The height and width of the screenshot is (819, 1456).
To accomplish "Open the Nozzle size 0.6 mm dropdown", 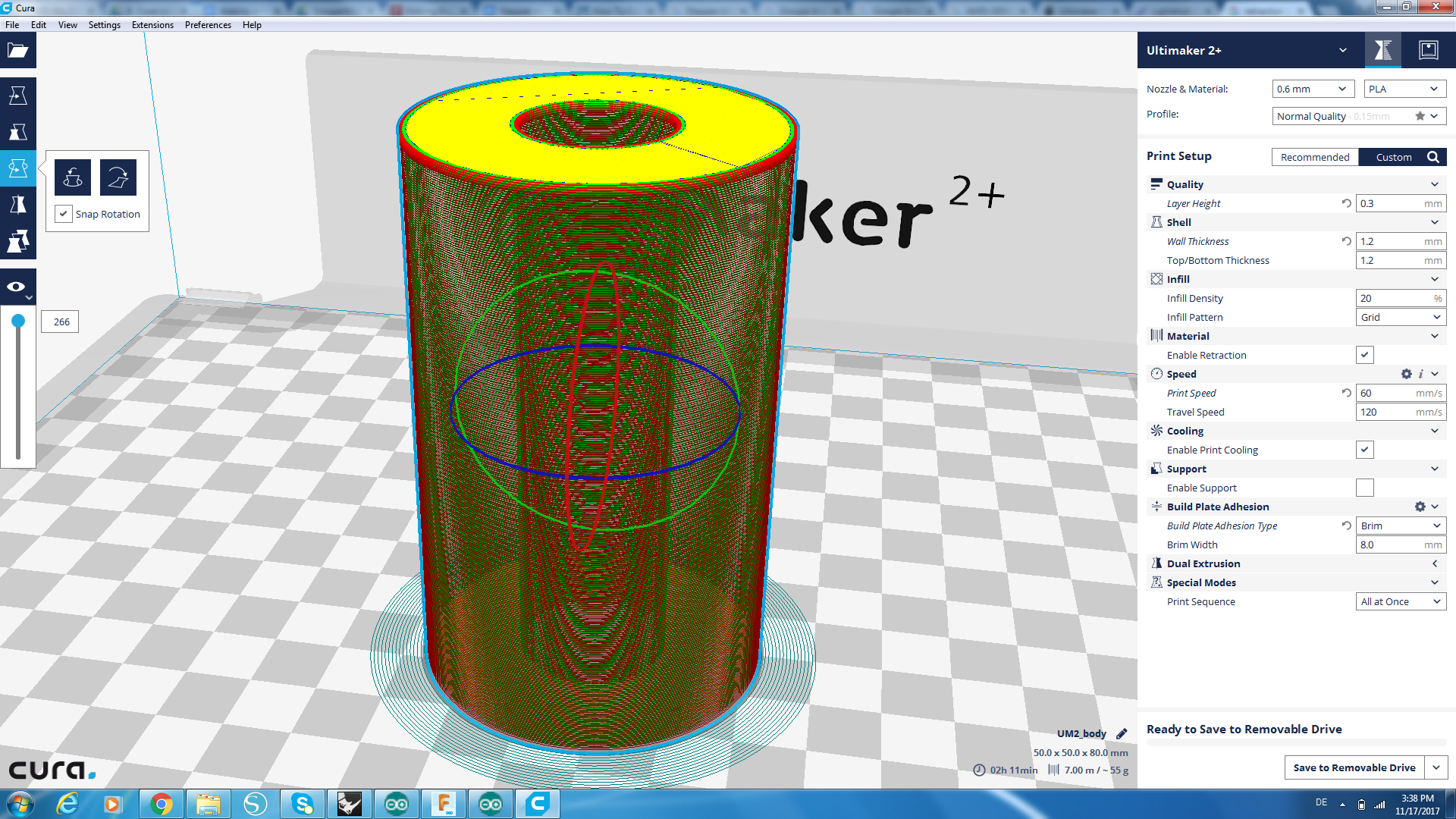I will [1312, 89].
